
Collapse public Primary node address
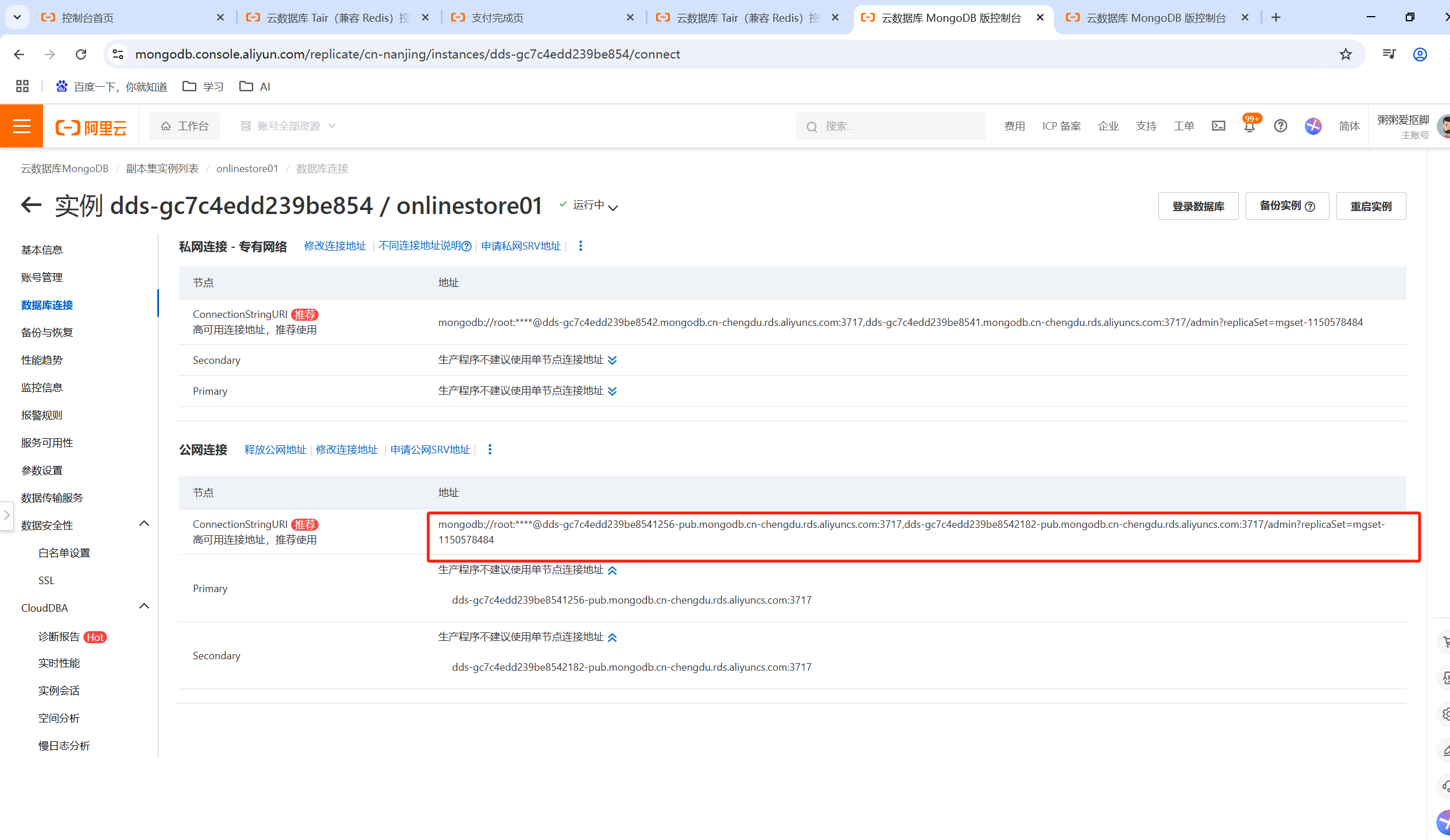612,570
